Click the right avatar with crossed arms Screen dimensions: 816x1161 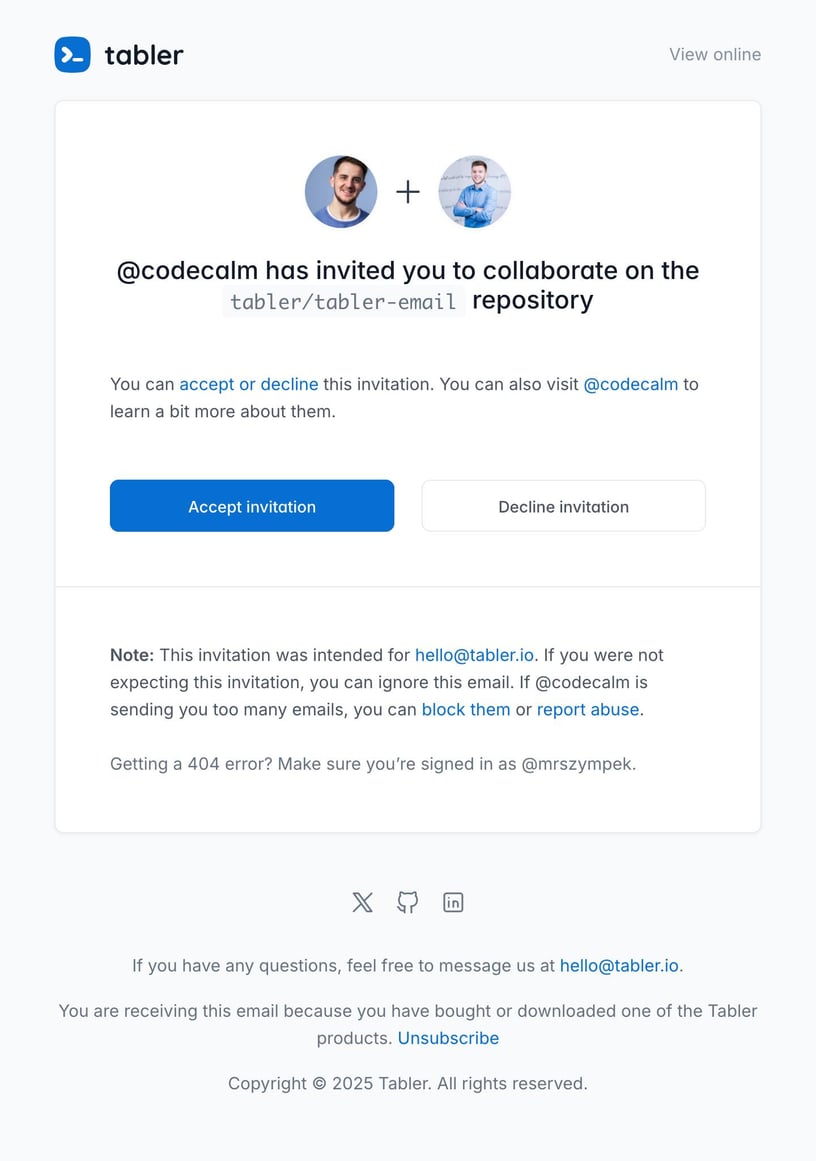pos(475,191)
